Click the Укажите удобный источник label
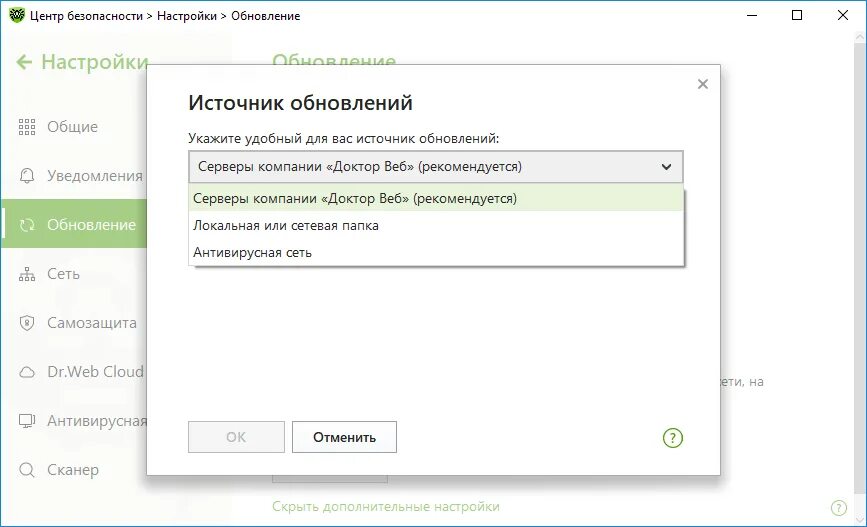 point(343,138)
